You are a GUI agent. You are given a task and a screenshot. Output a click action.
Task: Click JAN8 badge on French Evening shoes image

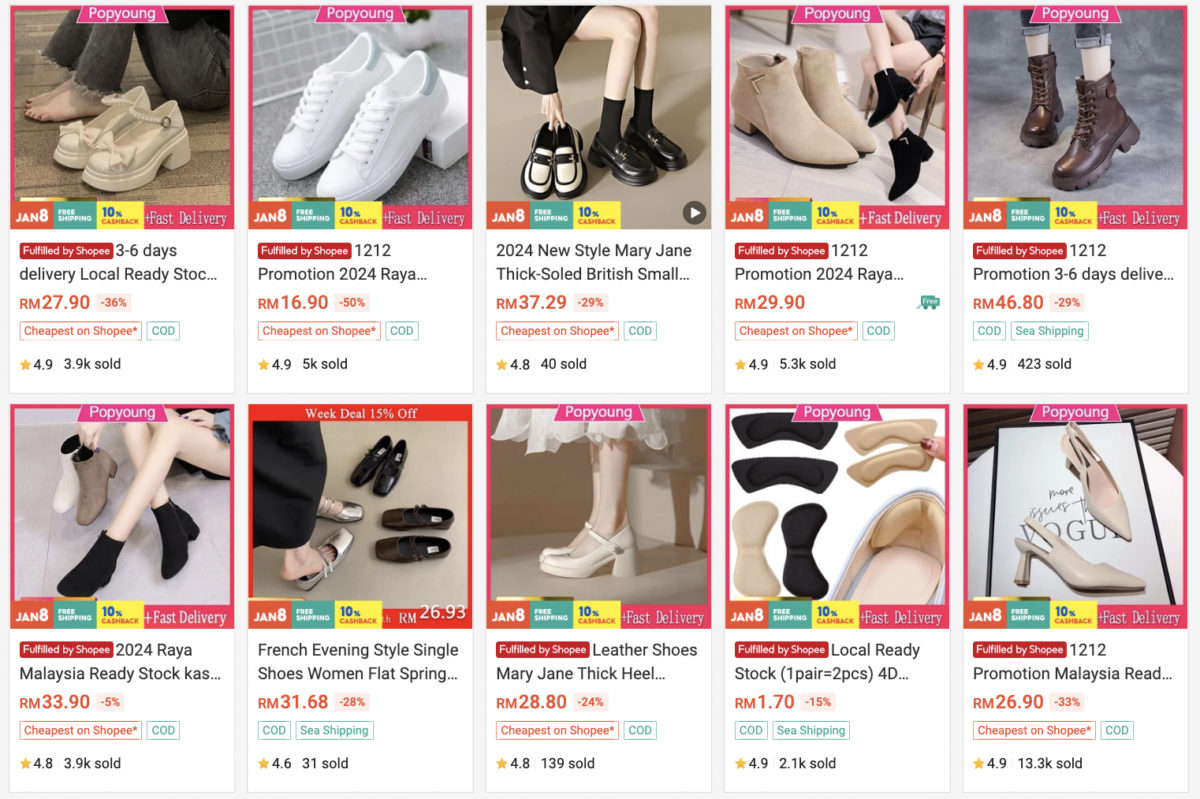tap(269, 614)
